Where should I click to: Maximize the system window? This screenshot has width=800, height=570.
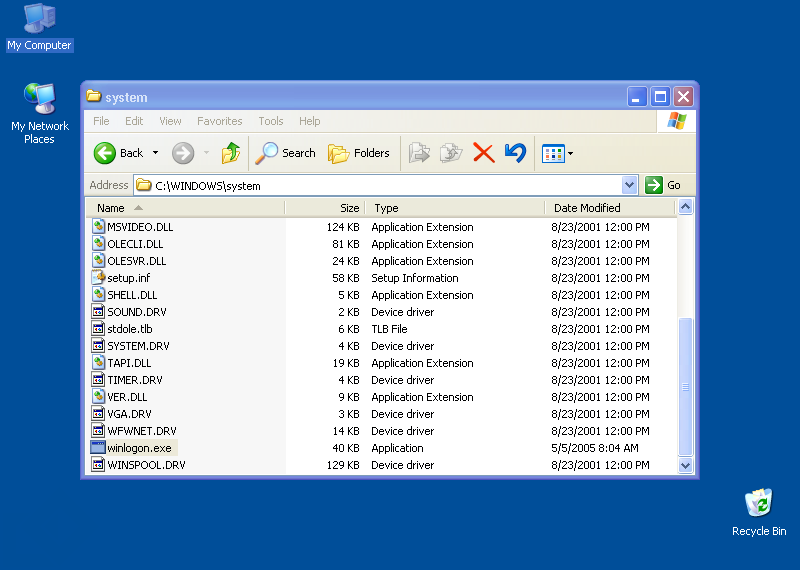pos(660,96)
